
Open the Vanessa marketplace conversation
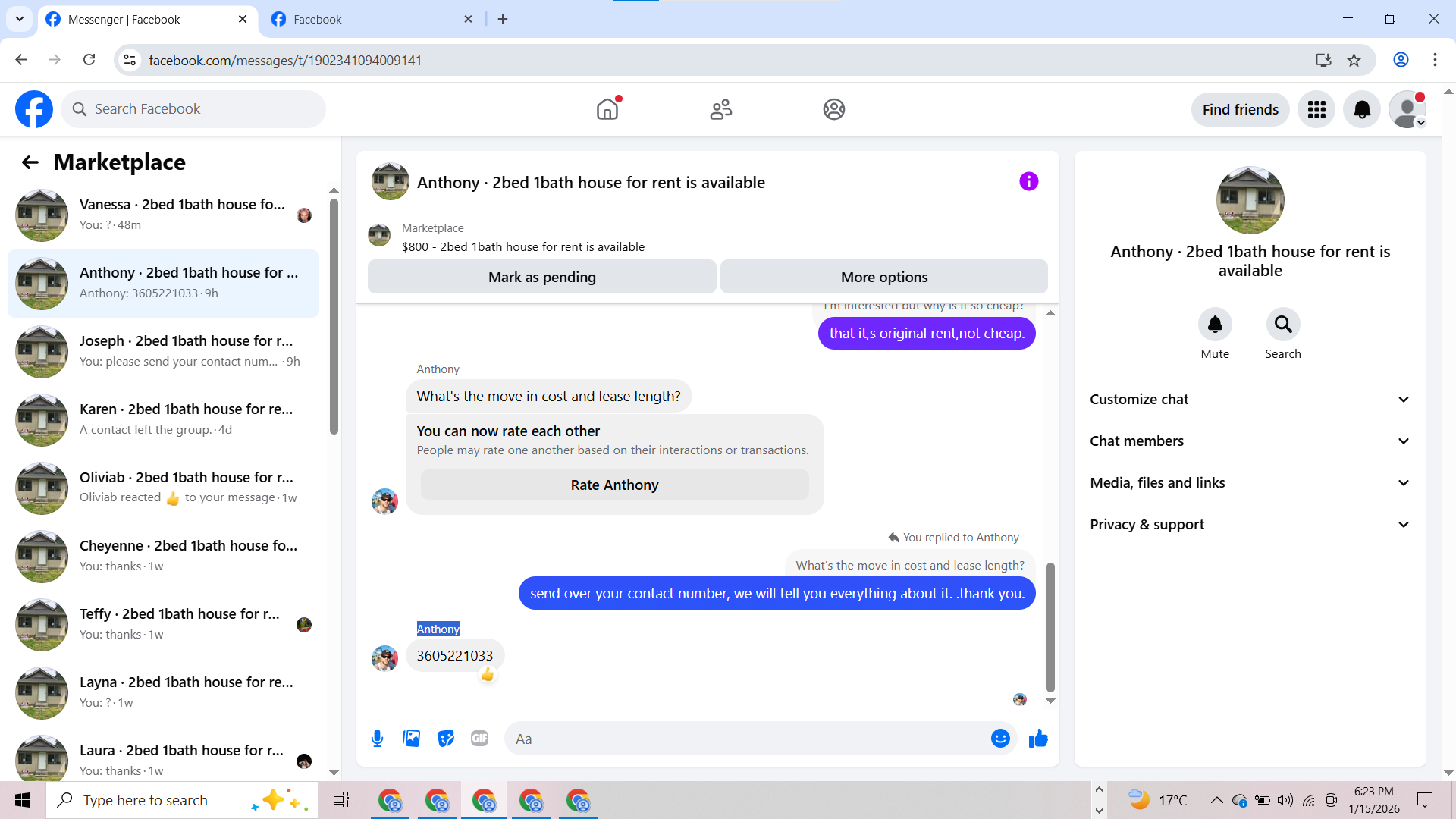pyautogui.click(x=163, y=215)
